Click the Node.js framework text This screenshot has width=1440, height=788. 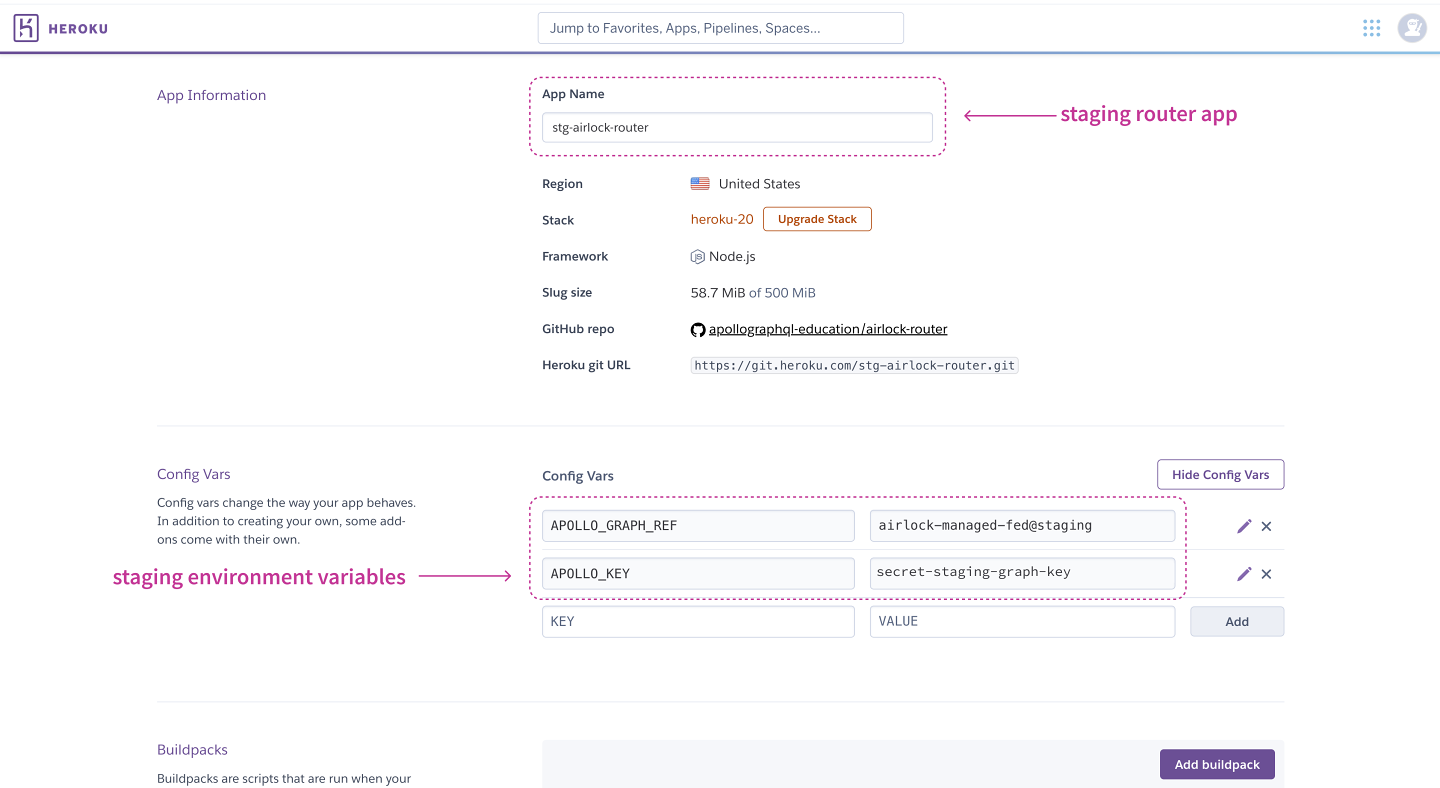click(732, 257)
